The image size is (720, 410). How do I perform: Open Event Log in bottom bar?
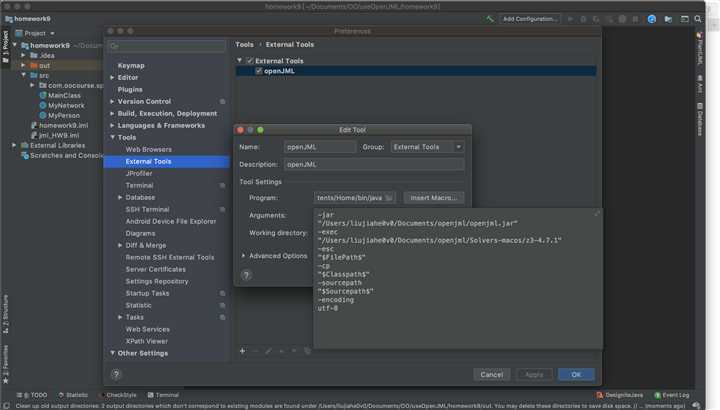[x=672, y=395]
